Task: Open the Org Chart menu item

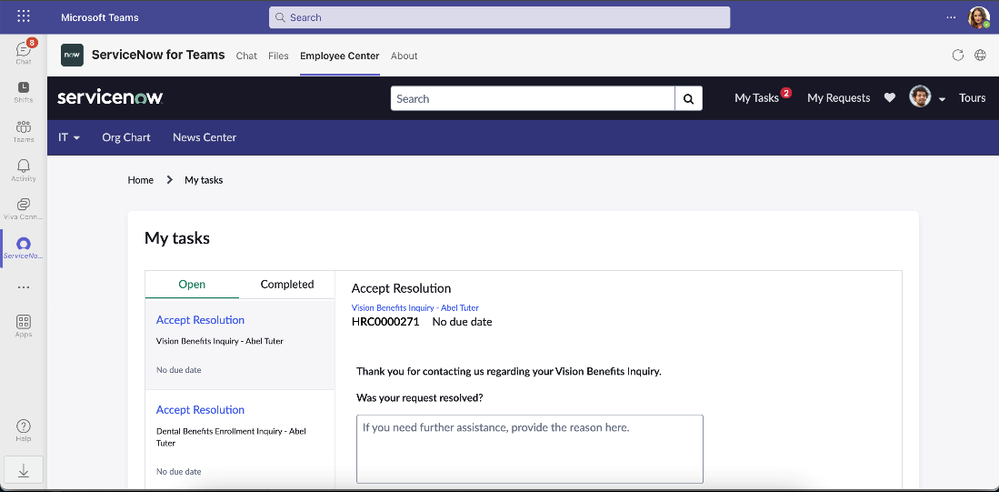Action: pyautogui.click(x=126, y=137)
